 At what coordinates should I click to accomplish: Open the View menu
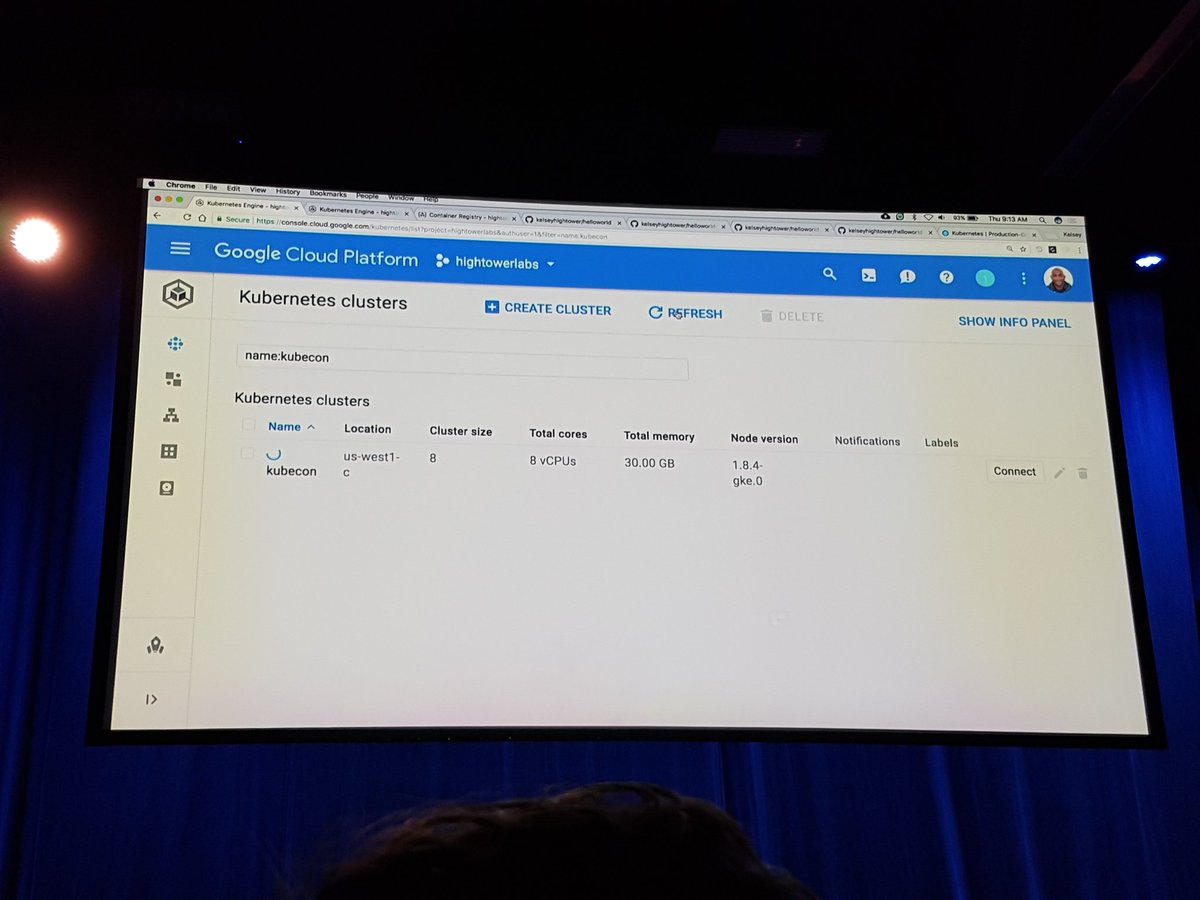(258, 189)
